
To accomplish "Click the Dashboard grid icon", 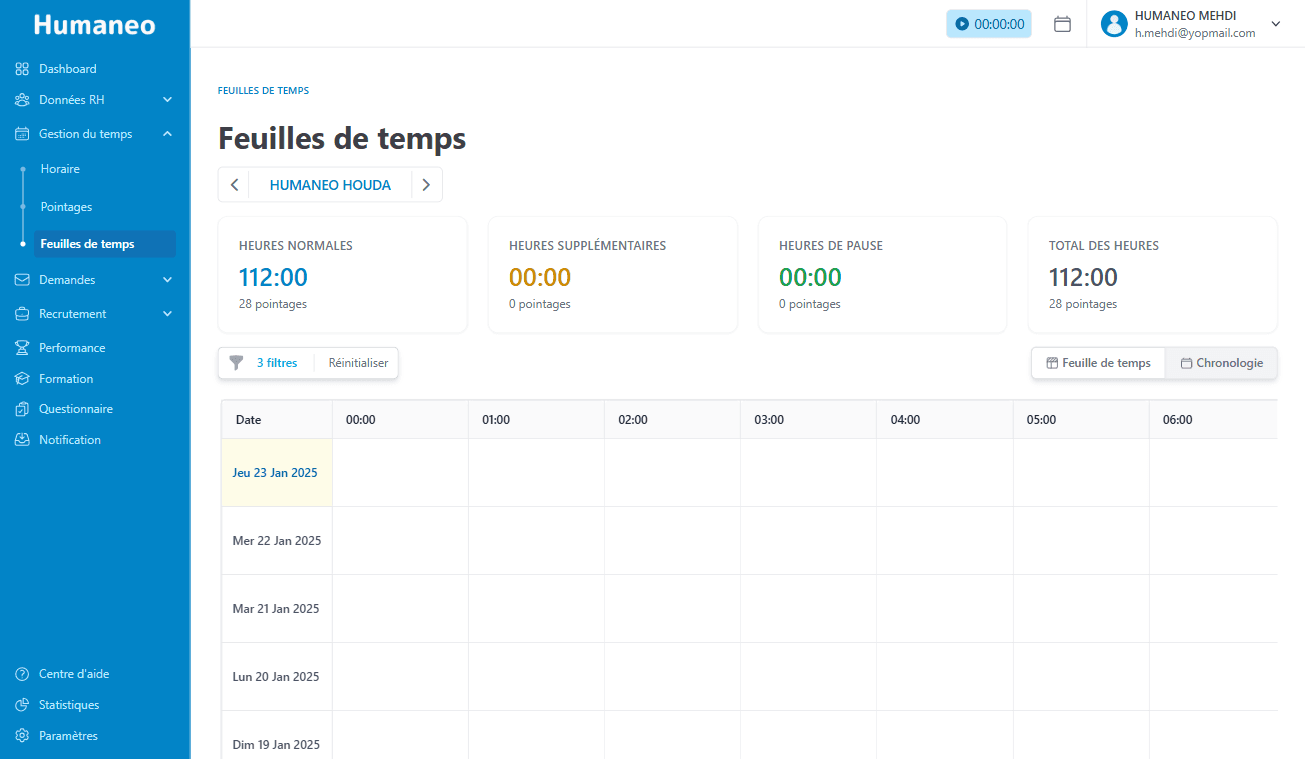I will [21, 68].
